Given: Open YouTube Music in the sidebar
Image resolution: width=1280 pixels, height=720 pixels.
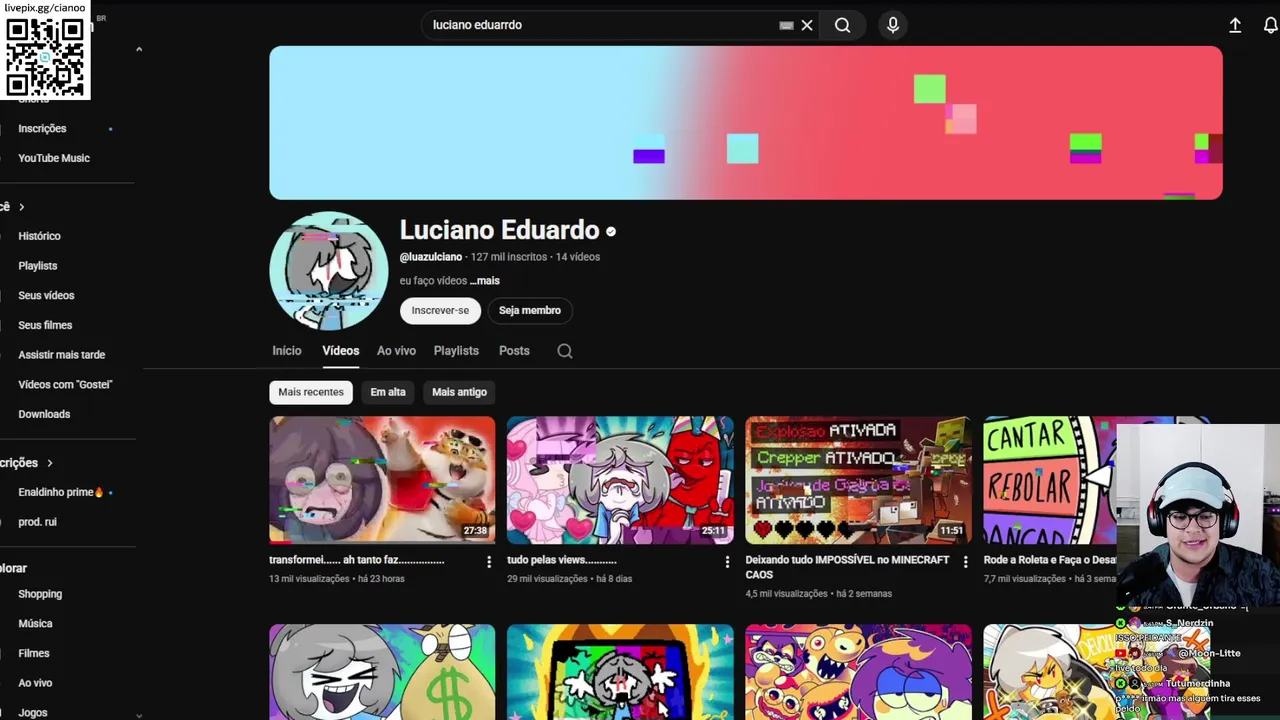Looking at the screenshot, I should [x=54, y=158].
